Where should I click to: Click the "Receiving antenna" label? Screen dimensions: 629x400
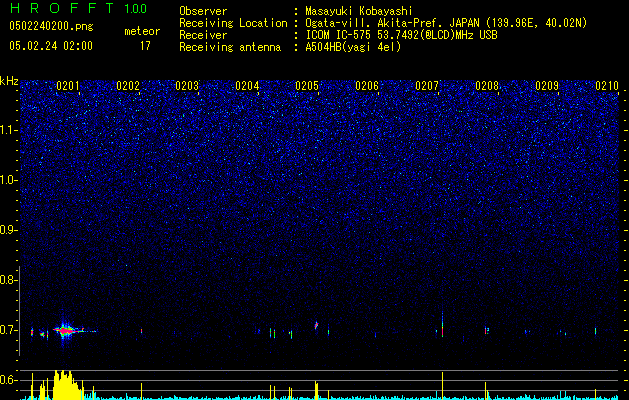click(230, 47)
